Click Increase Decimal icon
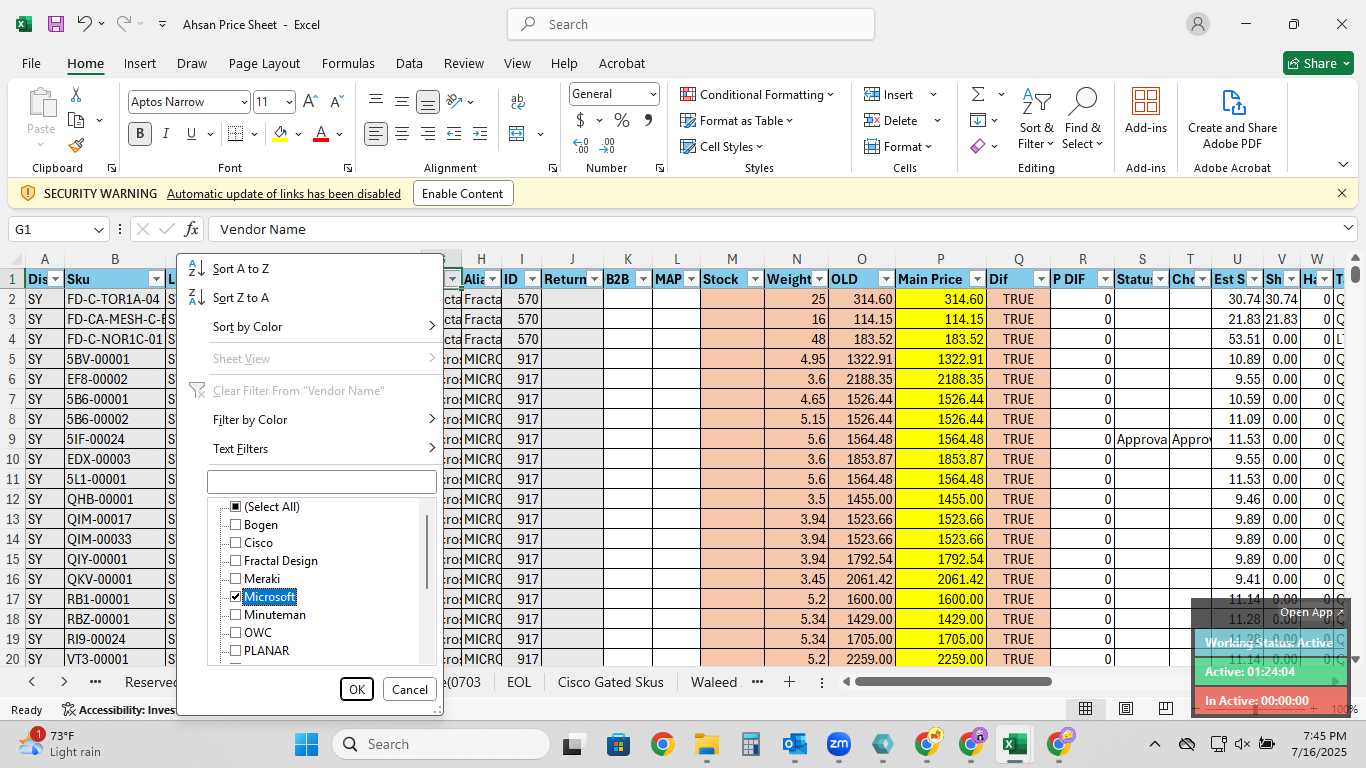 pyautogui.click(x=580, y=146)
